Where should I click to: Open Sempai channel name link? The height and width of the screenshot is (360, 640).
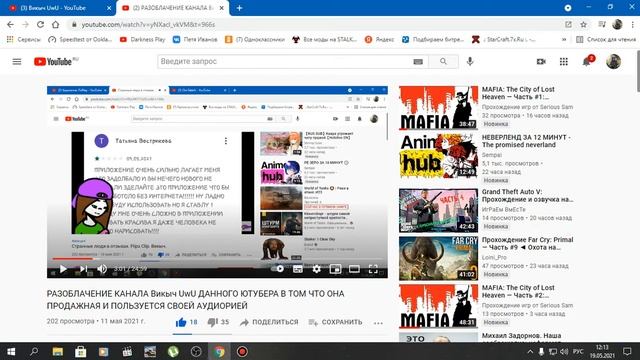[492, 155]
